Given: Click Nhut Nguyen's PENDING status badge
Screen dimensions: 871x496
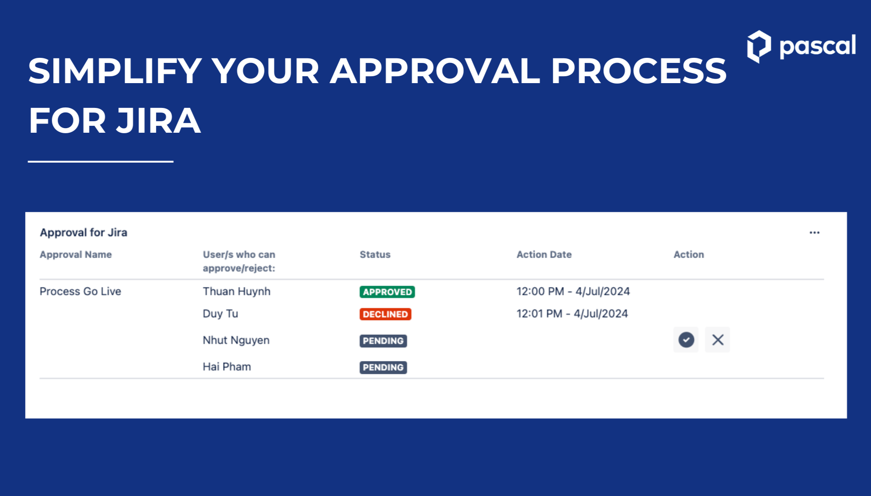Looking at the screenshot, I should [383, 341].
